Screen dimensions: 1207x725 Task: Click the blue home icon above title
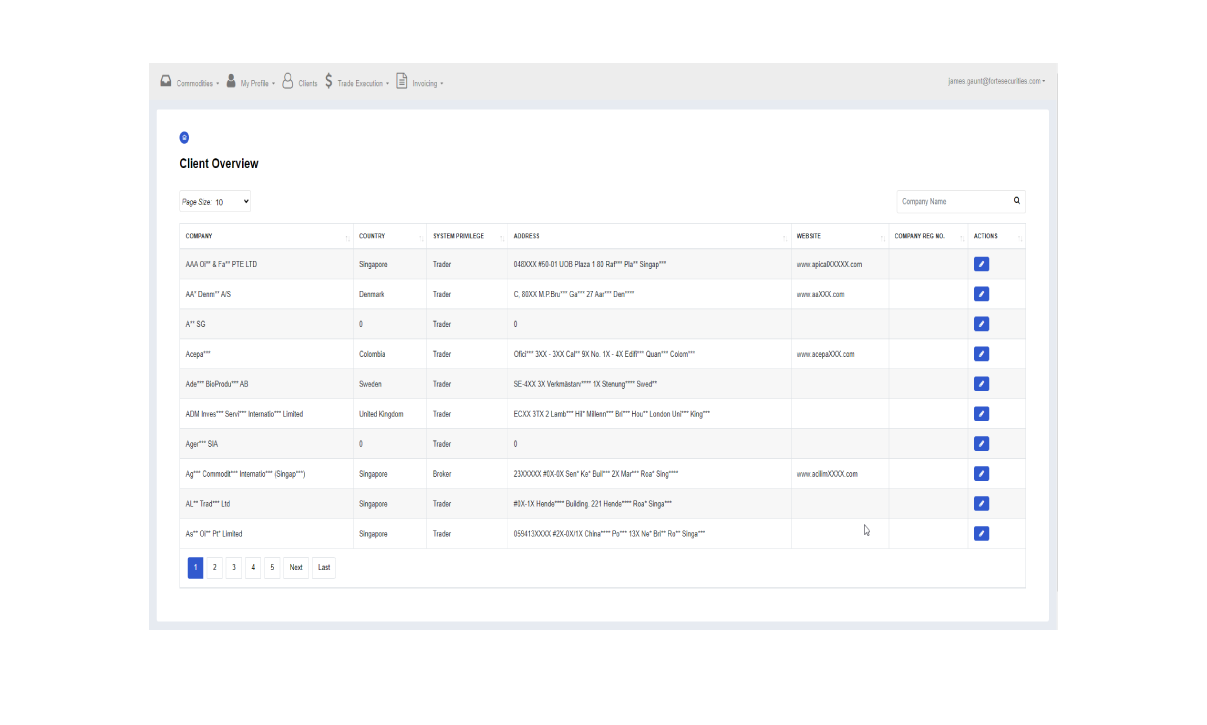click(184, 138)
